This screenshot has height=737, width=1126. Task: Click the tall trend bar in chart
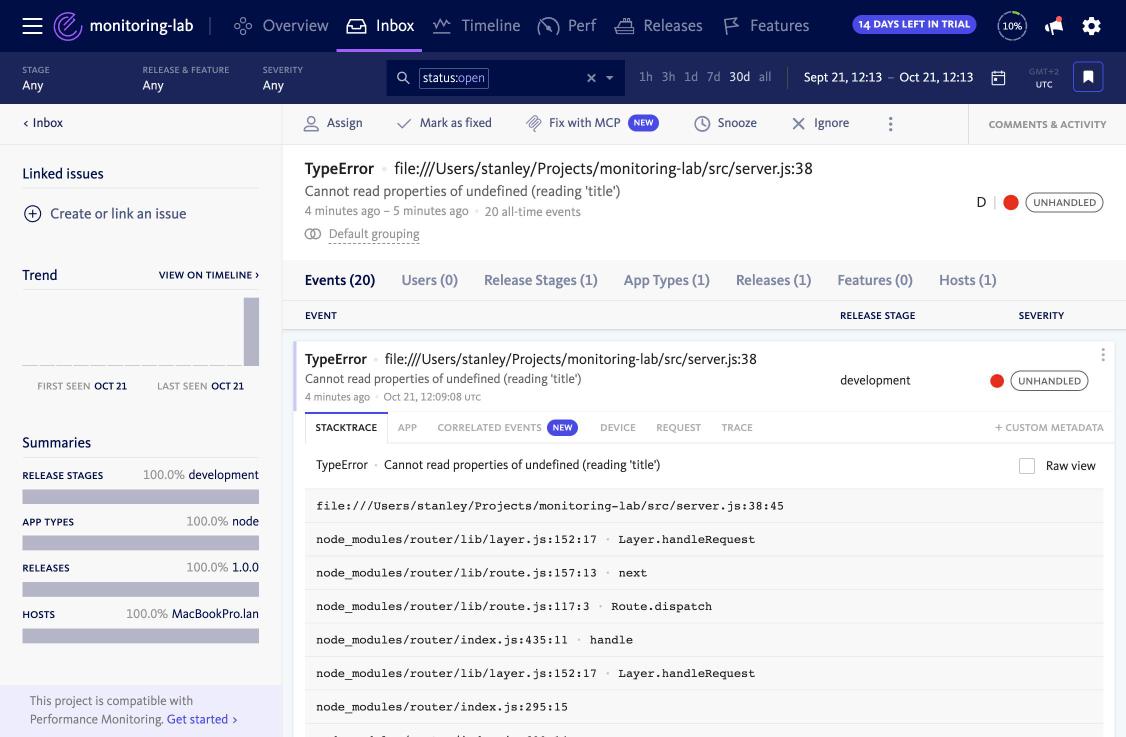coord(251,332)
